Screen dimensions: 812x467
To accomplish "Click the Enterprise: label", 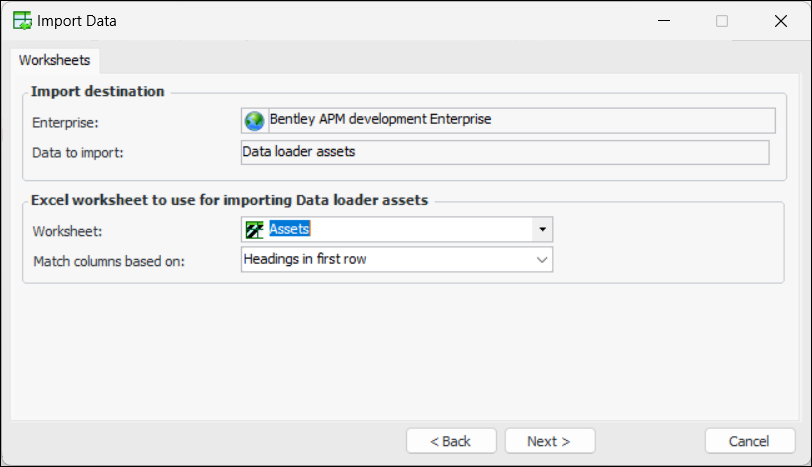I will pyautogui.click(x=64, y=122).
